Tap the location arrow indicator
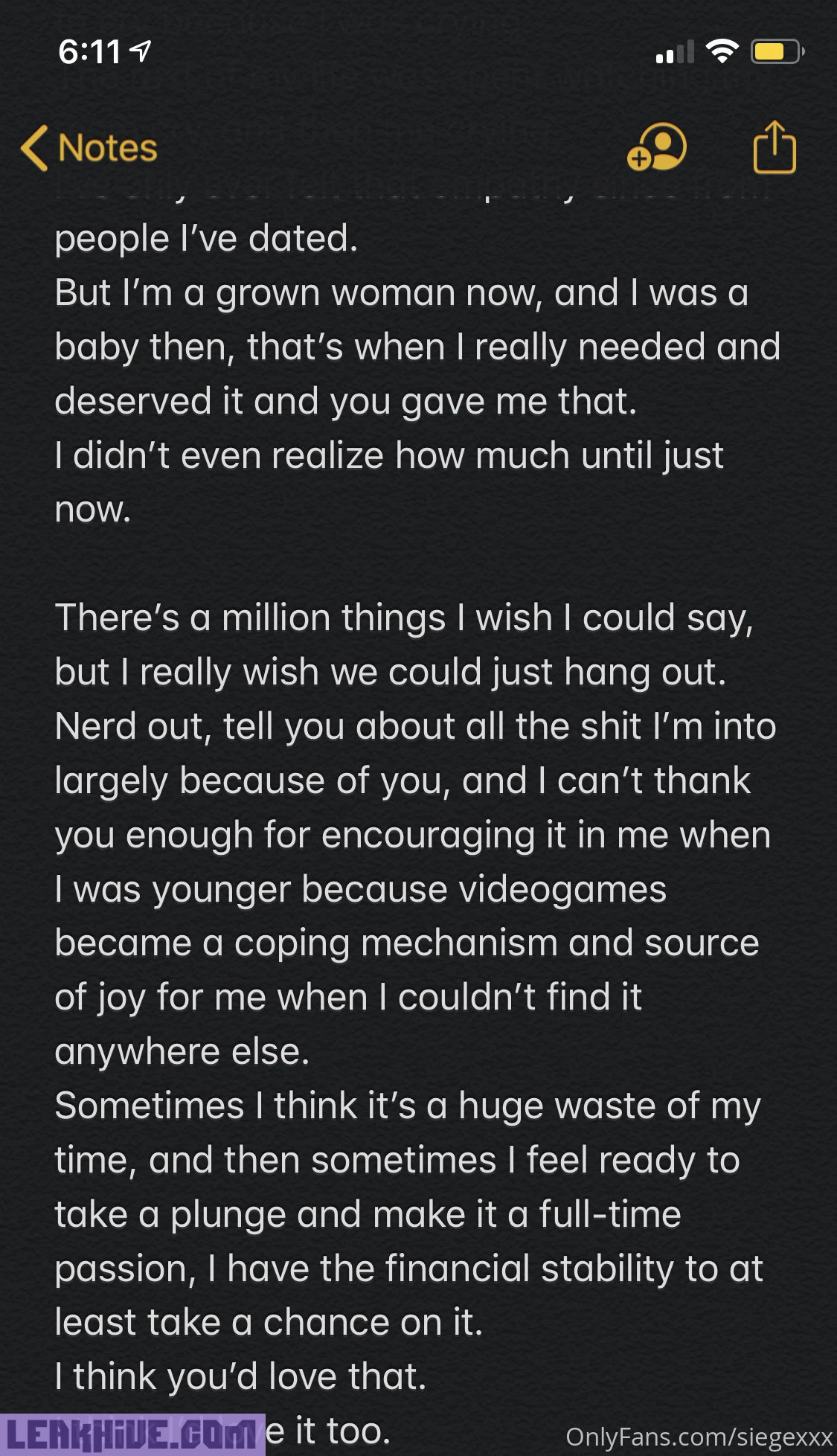 141,51
